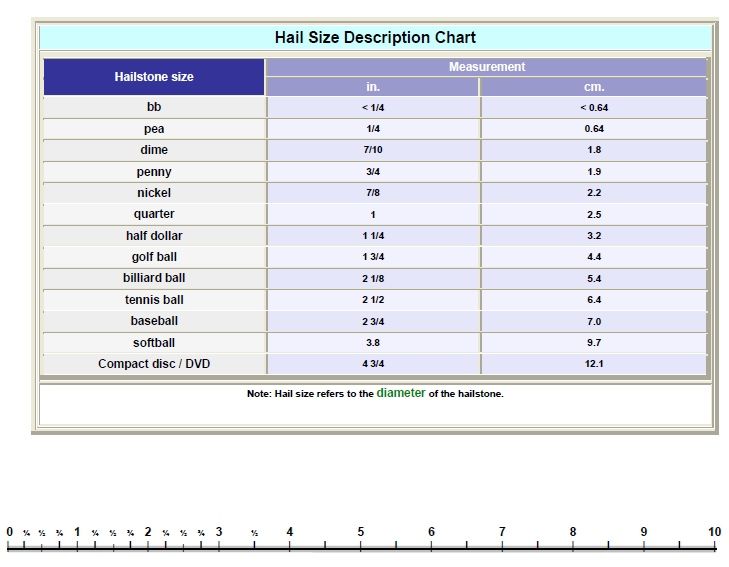Click the 'Hail Size Description Chart' title
This screenshot has height=567, width=729.
click(x=375, y=38)
